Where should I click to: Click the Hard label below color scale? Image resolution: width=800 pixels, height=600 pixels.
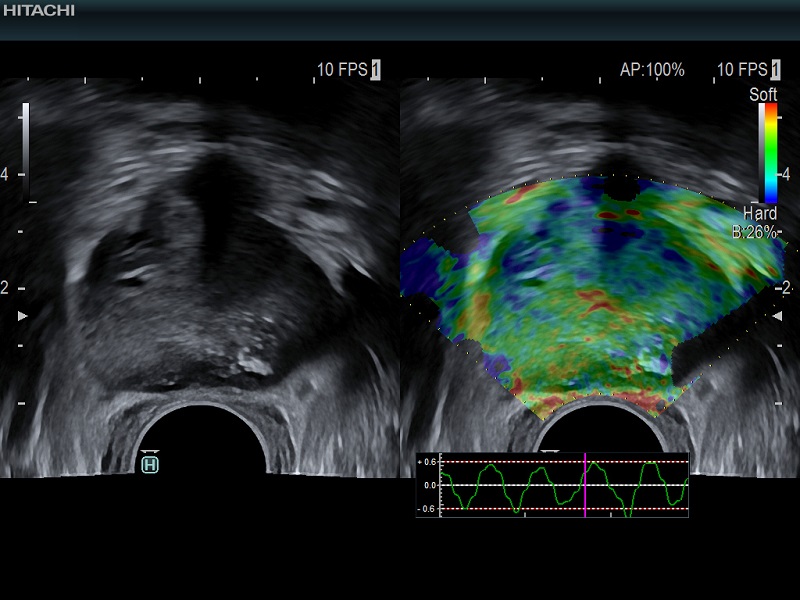tap(760, 214)
